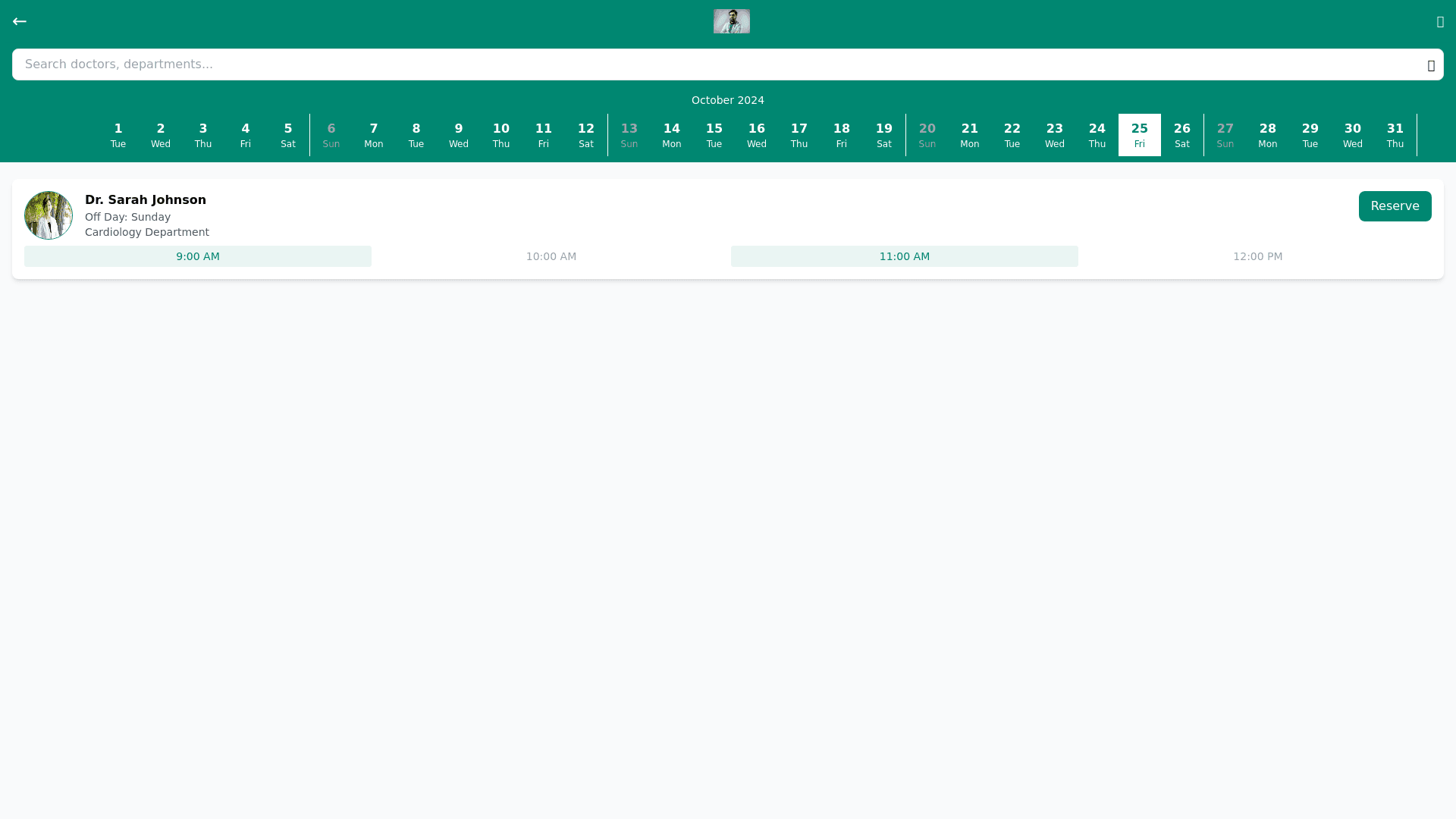Pick the 12:00 PM time slot

coord(1257,256)
